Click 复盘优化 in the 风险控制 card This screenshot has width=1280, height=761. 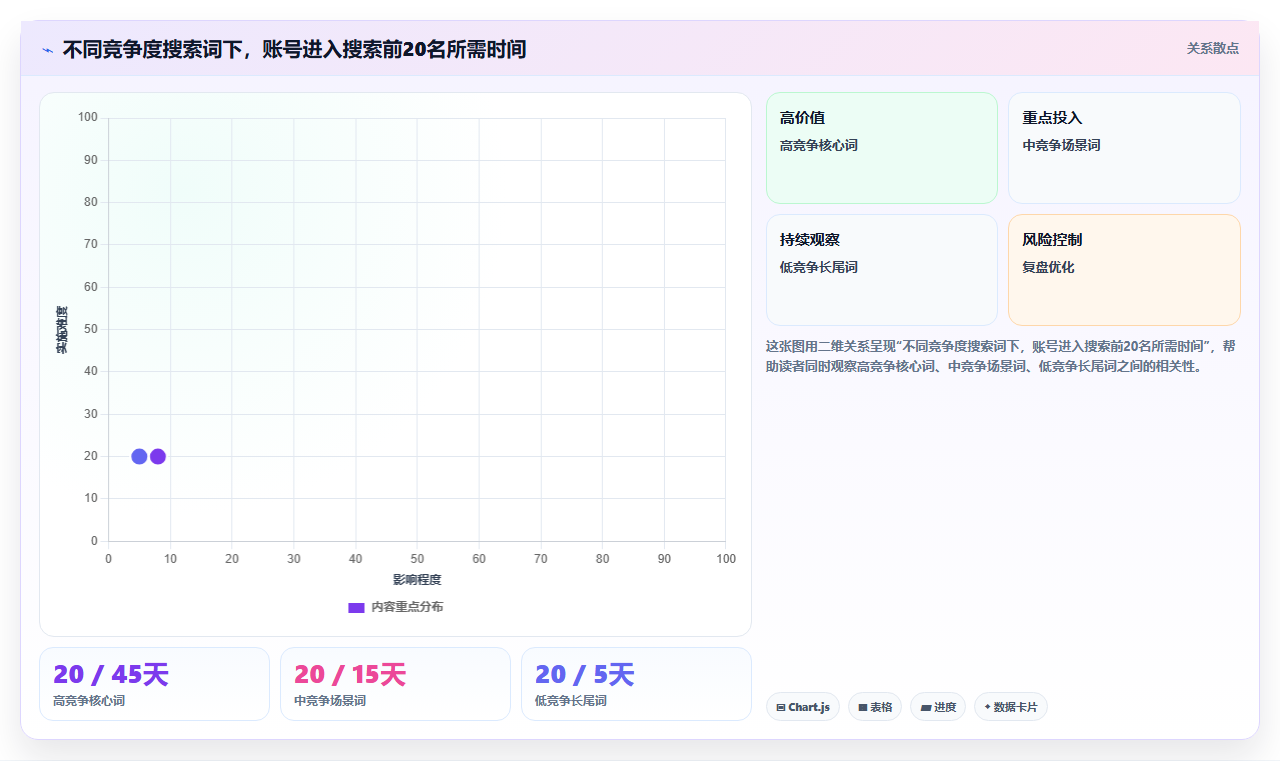(x=1048, y=267)
